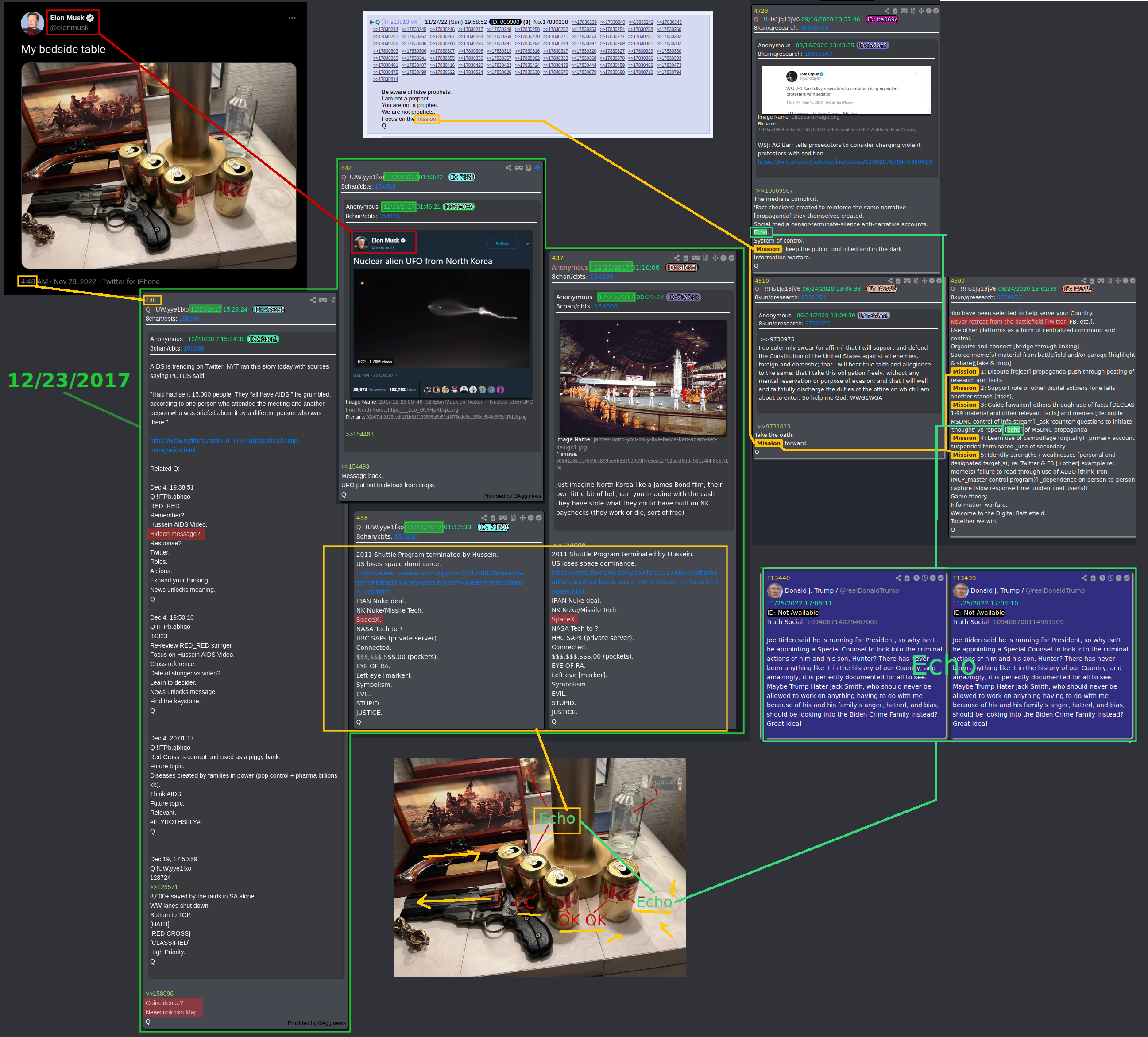
Task: Toggle checkmark circle on post 4723
Action: coord(936,11)
